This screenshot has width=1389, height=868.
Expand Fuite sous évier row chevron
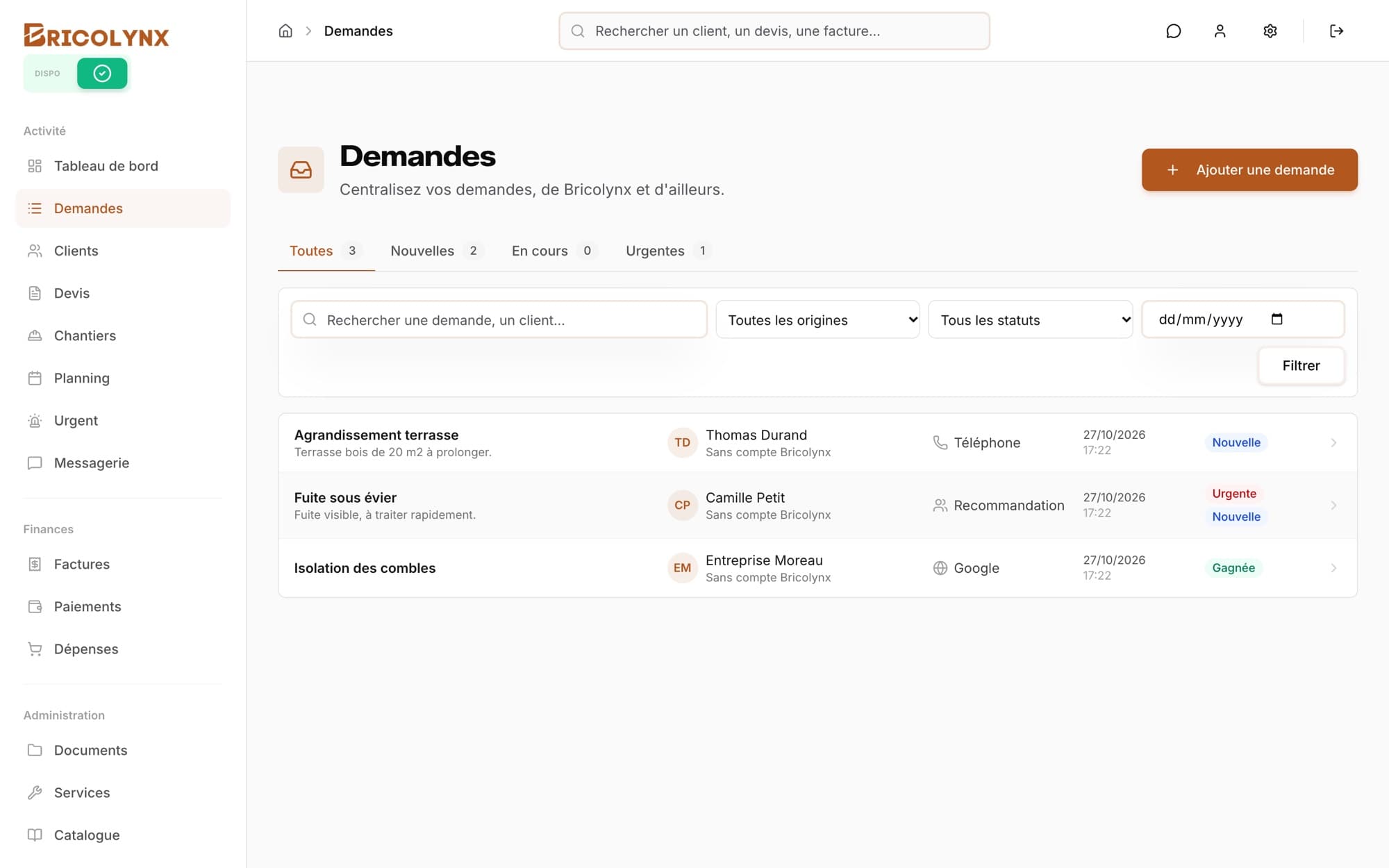1333,505
